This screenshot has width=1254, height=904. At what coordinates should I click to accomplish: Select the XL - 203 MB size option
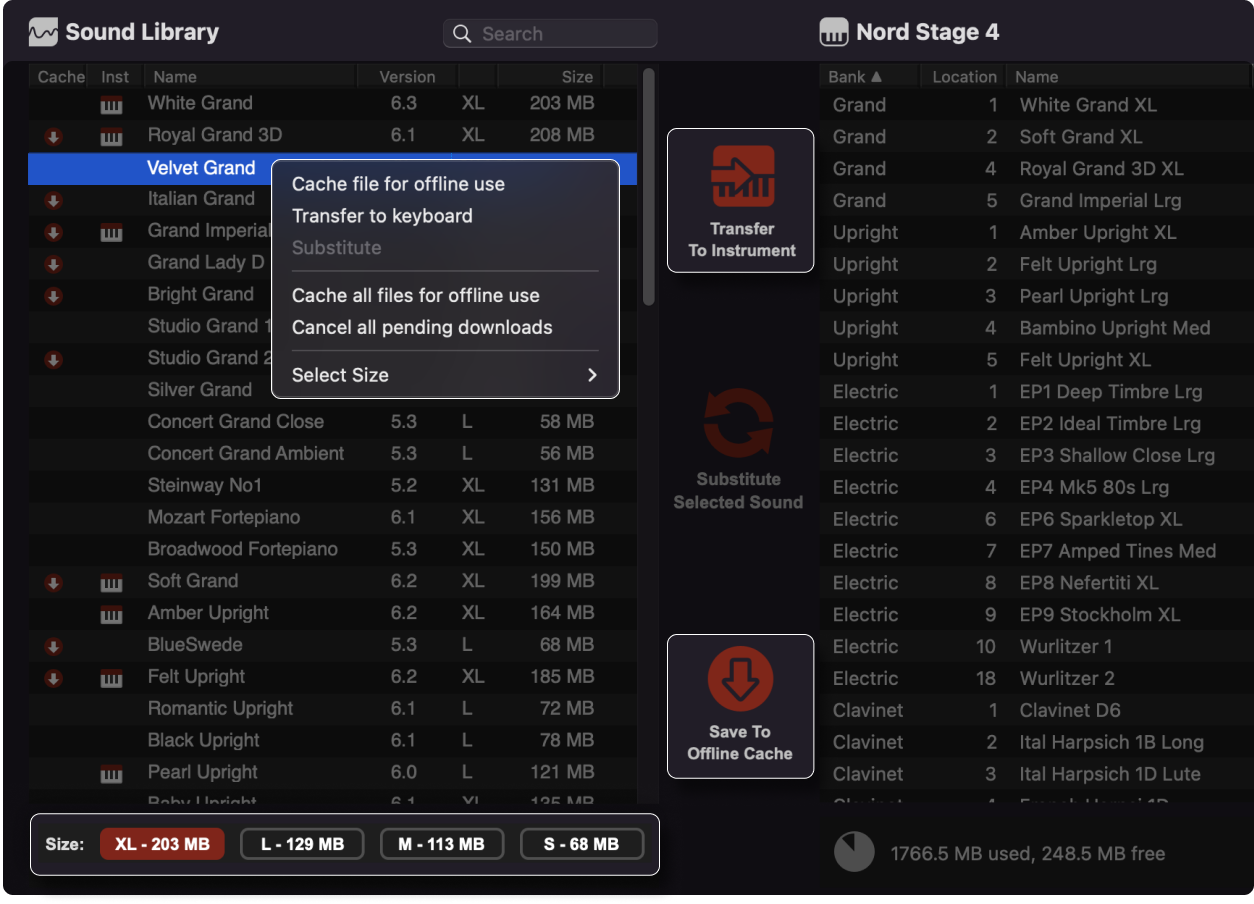click(162, 844)
